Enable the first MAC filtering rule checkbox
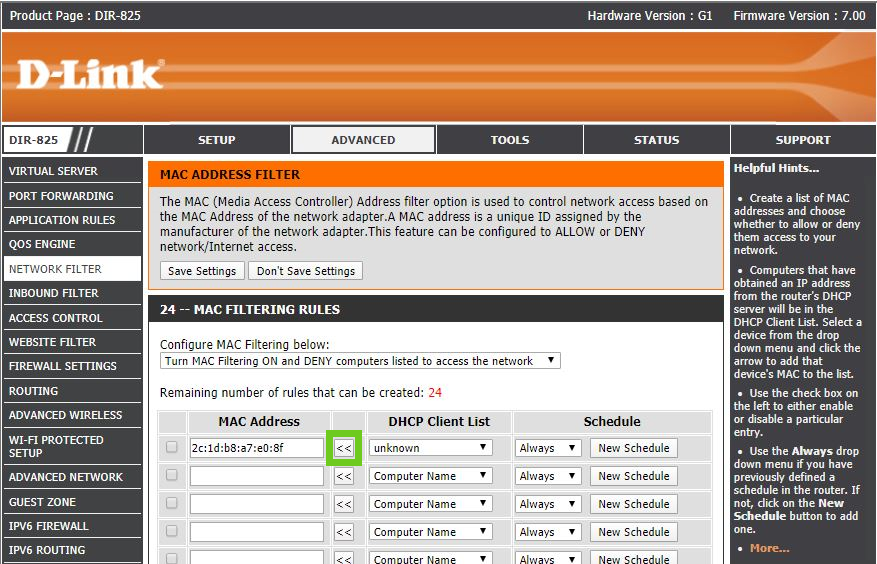The height and width of the screenshot is (564, 877). [172, 448]
